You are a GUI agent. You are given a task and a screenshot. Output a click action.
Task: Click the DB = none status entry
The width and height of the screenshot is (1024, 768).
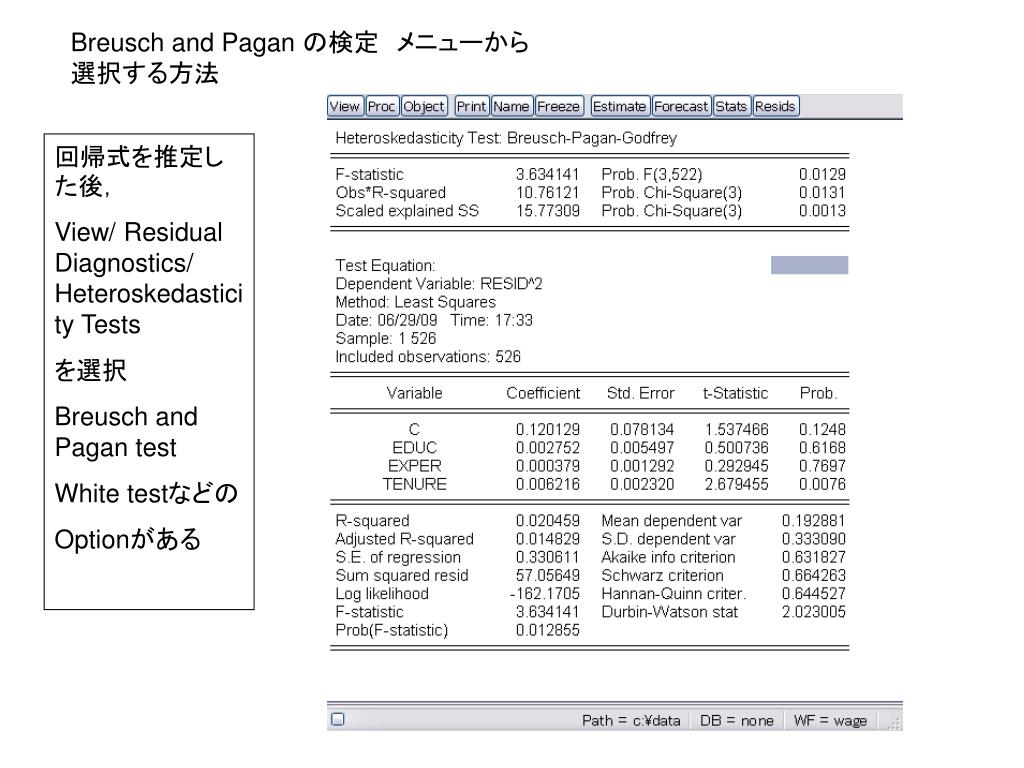tap(737, 720)
